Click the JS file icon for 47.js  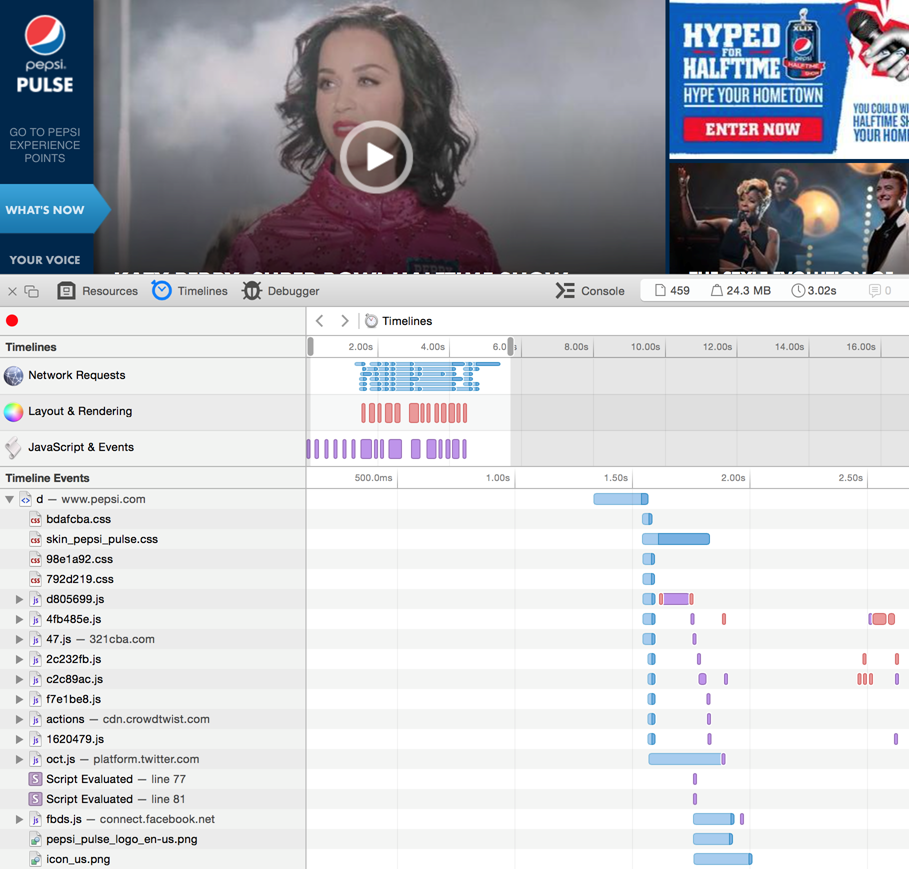coord(35,639)
